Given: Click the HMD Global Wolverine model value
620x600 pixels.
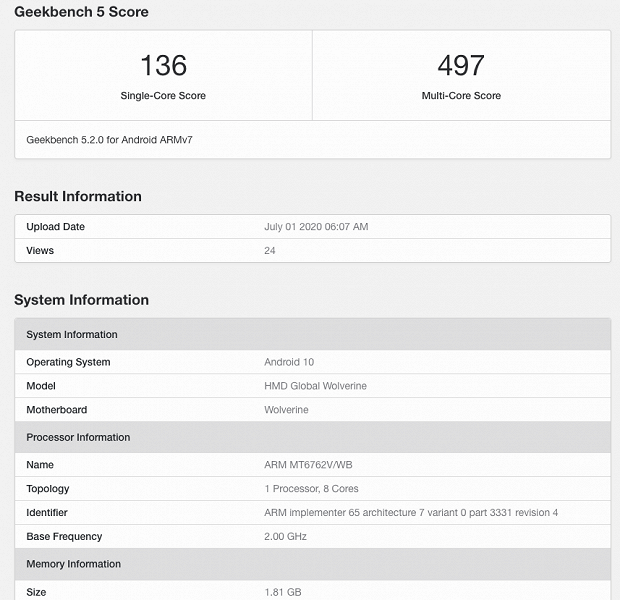Looking at the screenshot, I should point(315,386).
